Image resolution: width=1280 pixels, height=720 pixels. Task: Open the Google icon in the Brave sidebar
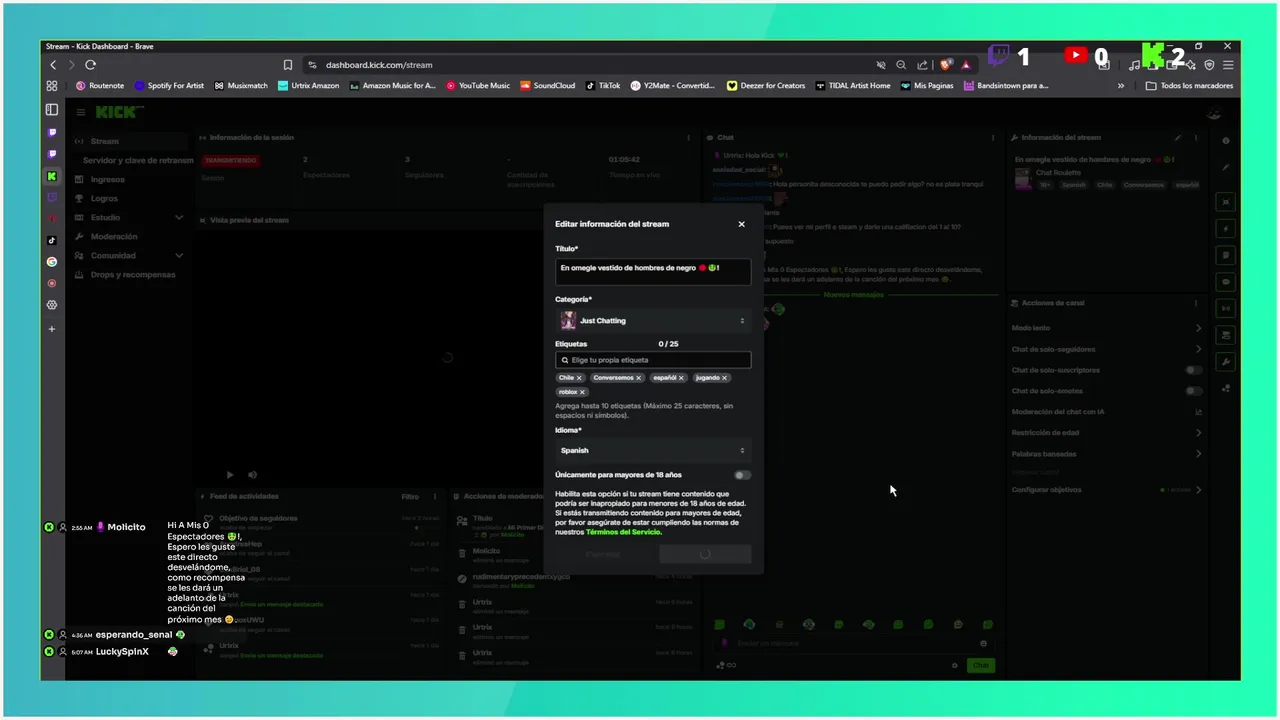[x=52, y=262]
